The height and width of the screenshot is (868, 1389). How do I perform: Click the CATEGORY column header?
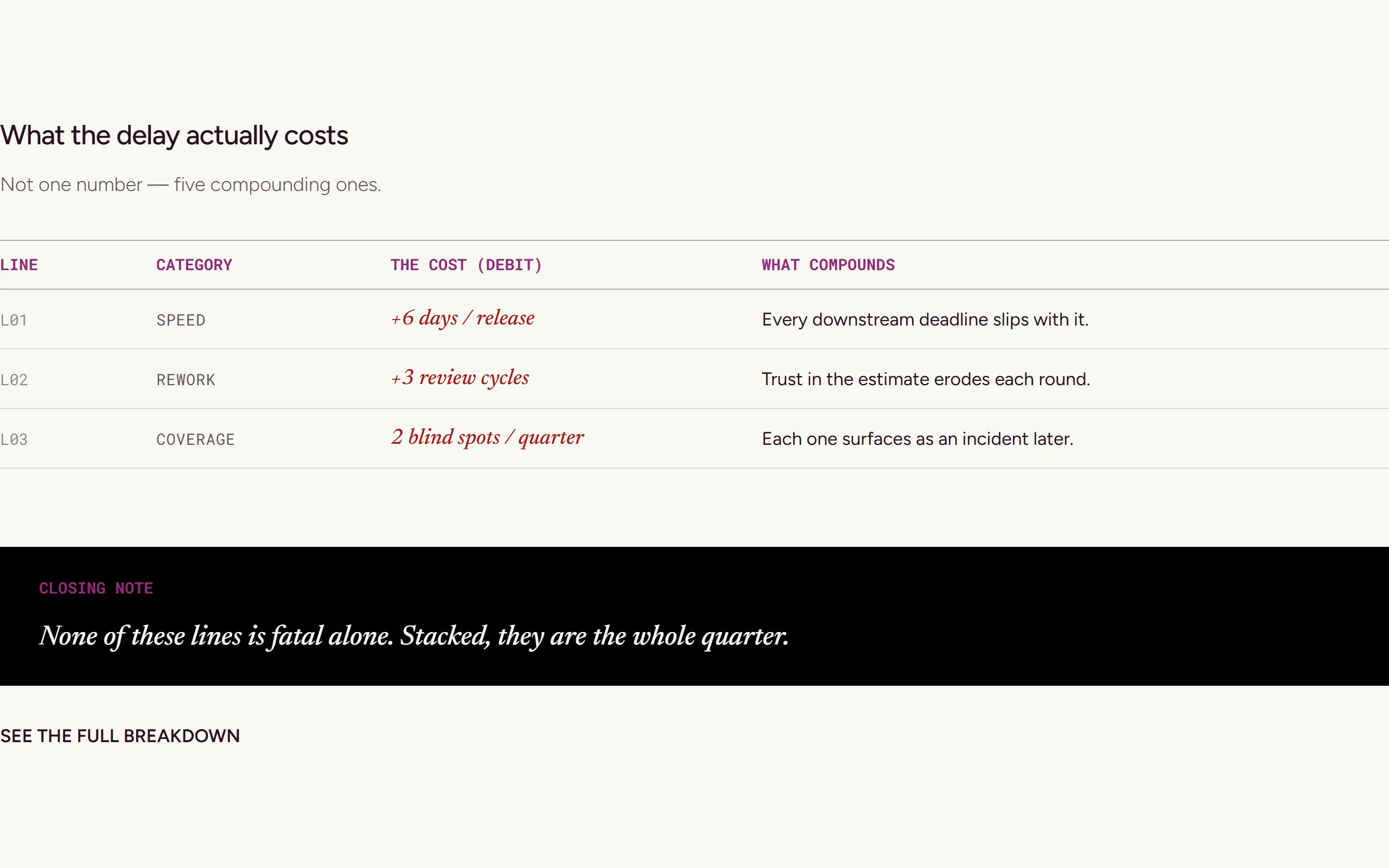pos(194,265)
